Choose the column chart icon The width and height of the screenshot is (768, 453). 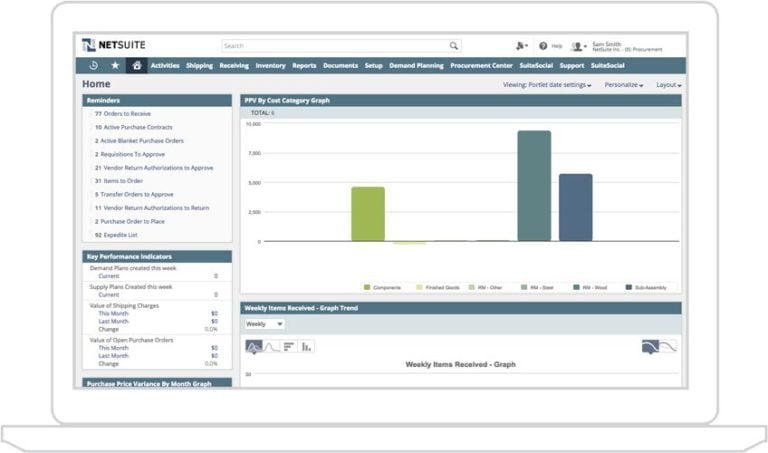(x=306, y=346)
